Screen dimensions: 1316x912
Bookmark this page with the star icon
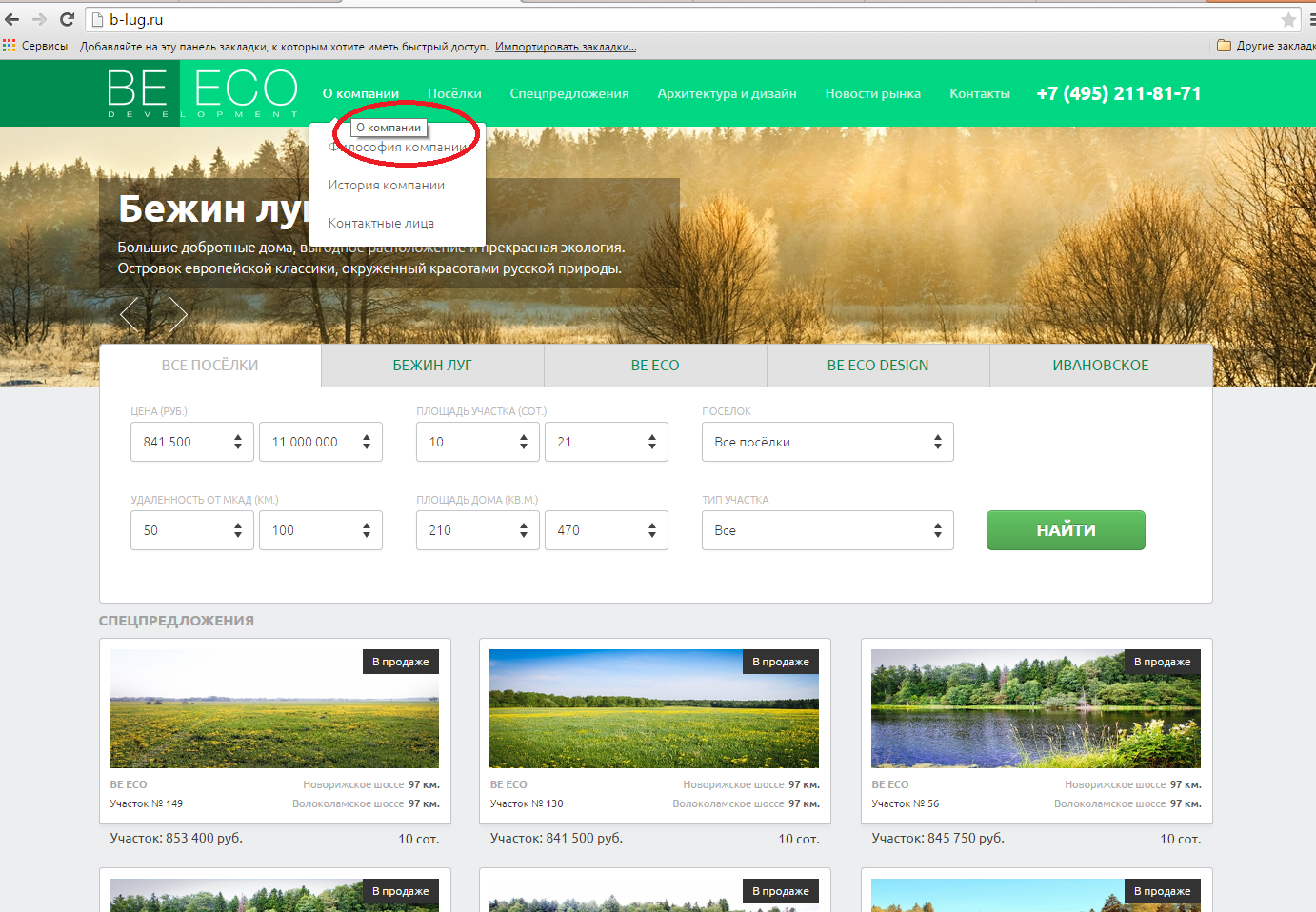(1288, 20)
